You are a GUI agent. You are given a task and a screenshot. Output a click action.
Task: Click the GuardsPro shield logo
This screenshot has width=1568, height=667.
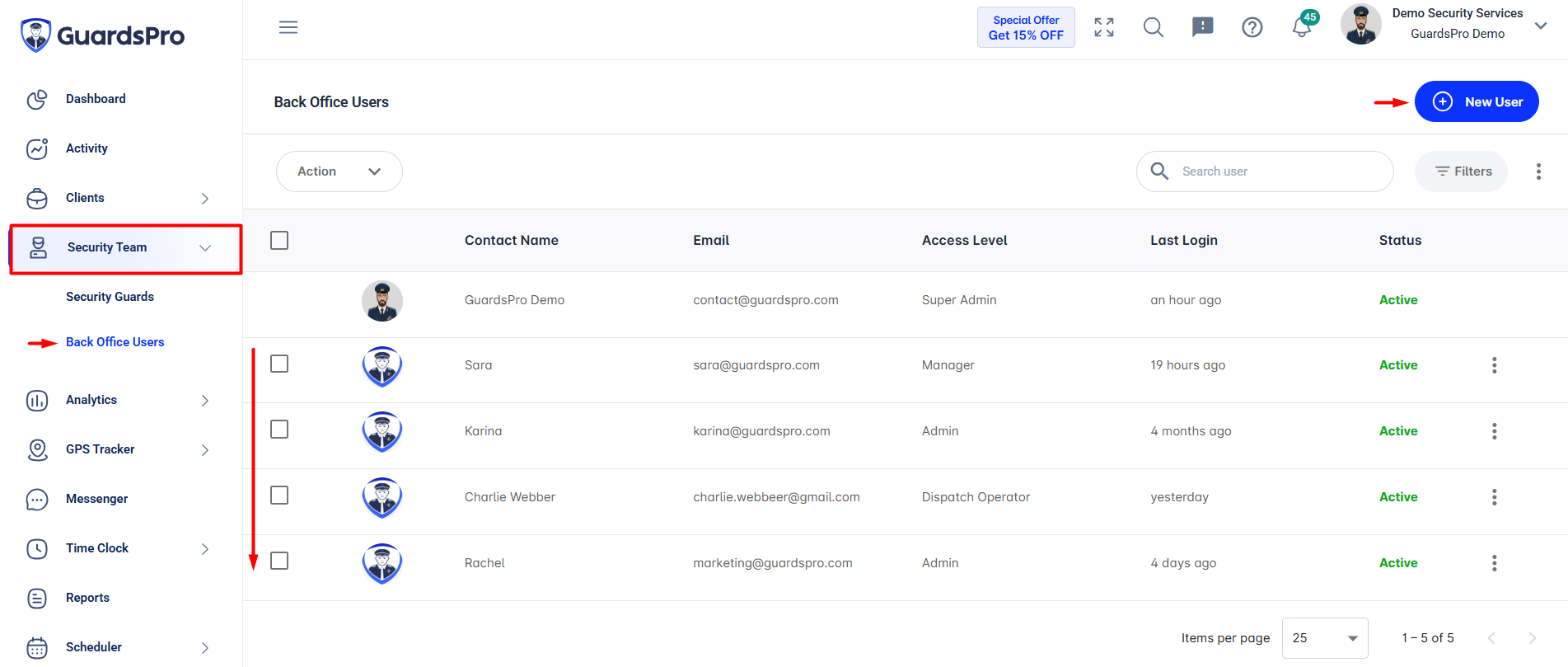pos(35,35)
